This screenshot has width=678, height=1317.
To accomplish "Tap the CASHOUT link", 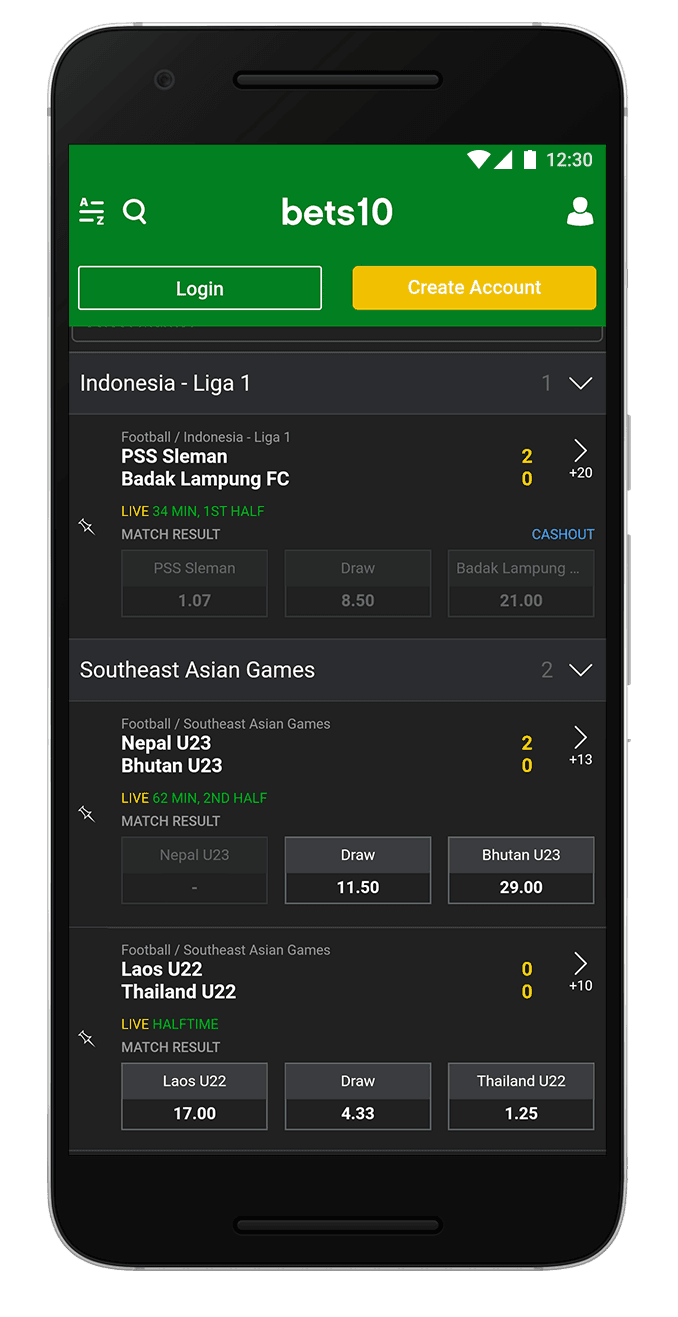I will coord(563,534).
